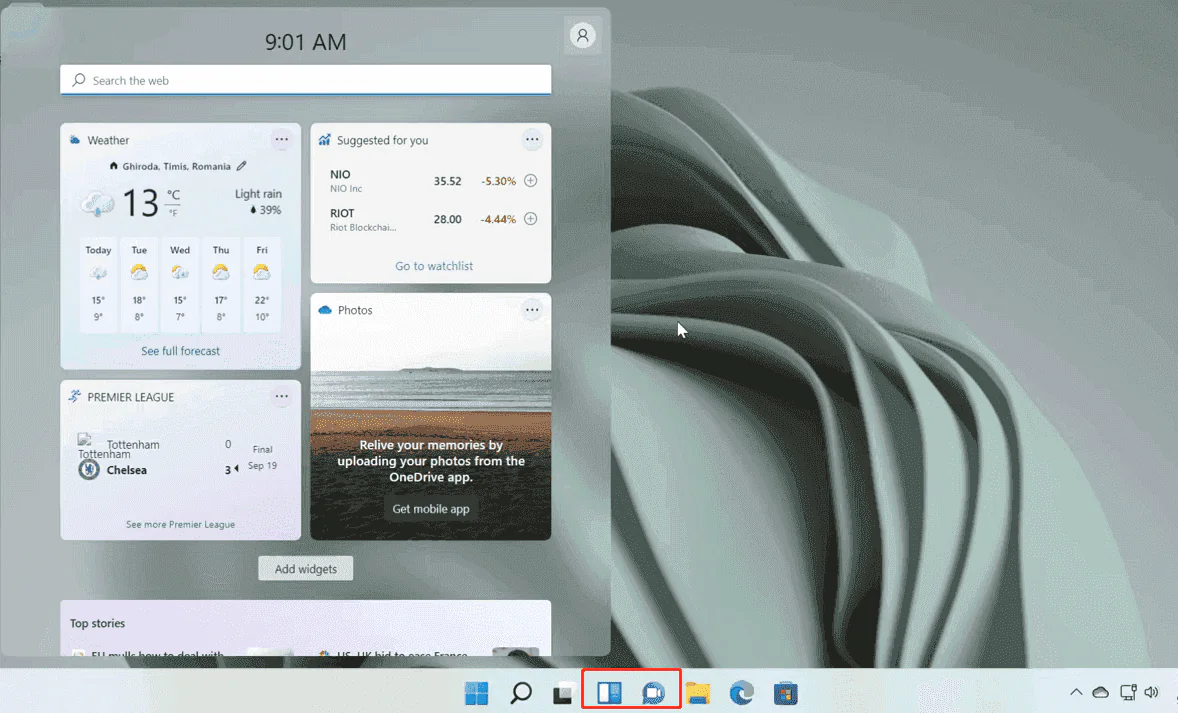Launch Microsoft Edge from the taskbar
Viewport: 1178px width, 713px height.
741,691
